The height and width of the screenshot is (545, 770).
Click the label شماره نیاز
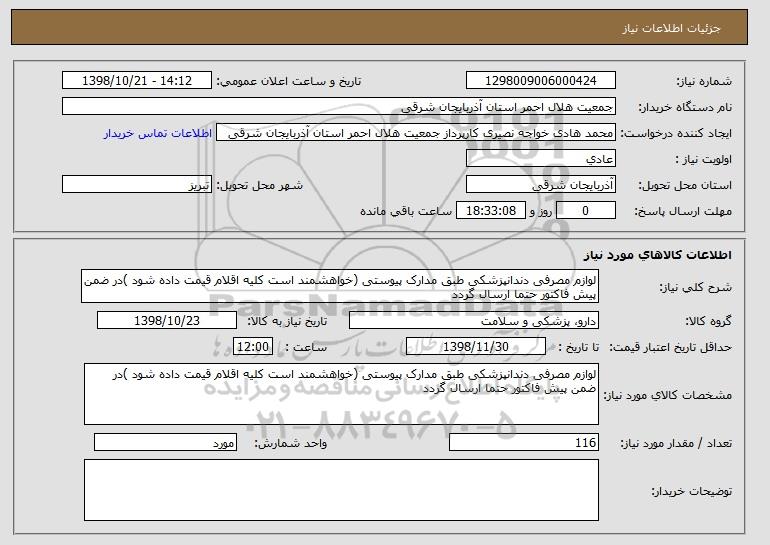704,82
